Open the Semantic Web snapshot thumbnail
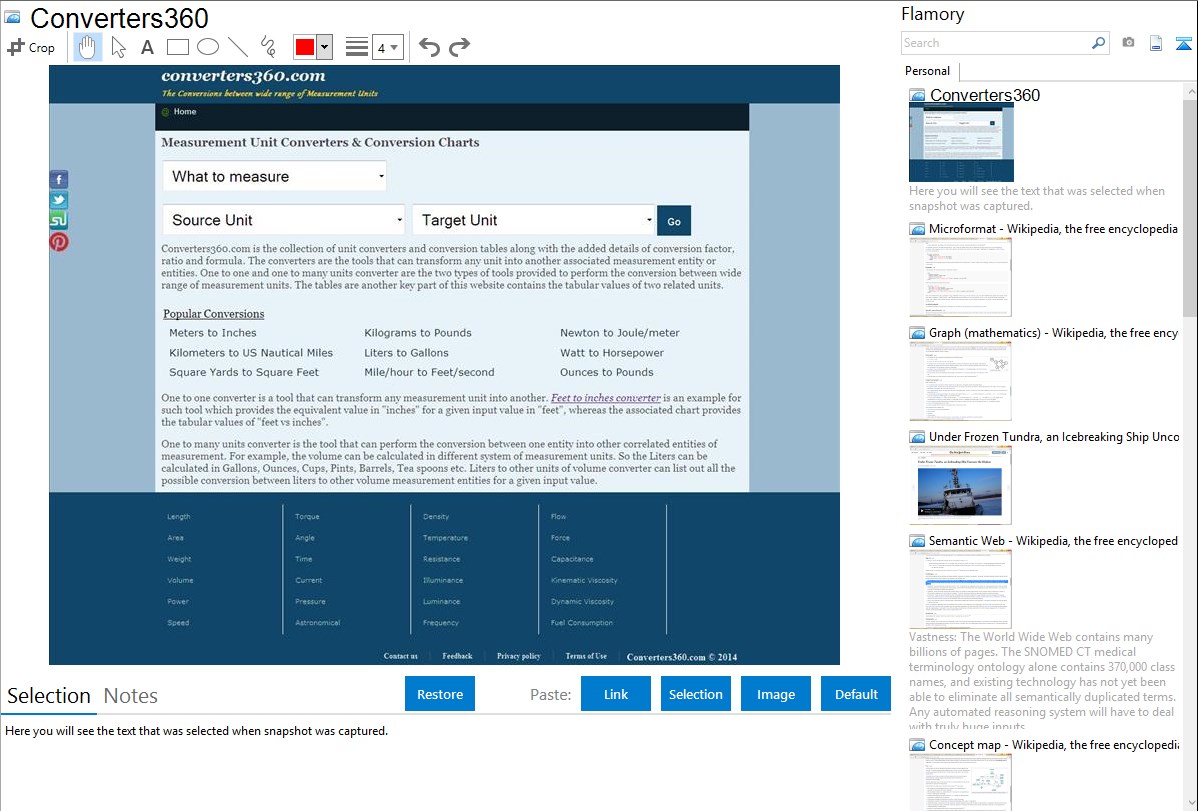 (x=960, y=589)
